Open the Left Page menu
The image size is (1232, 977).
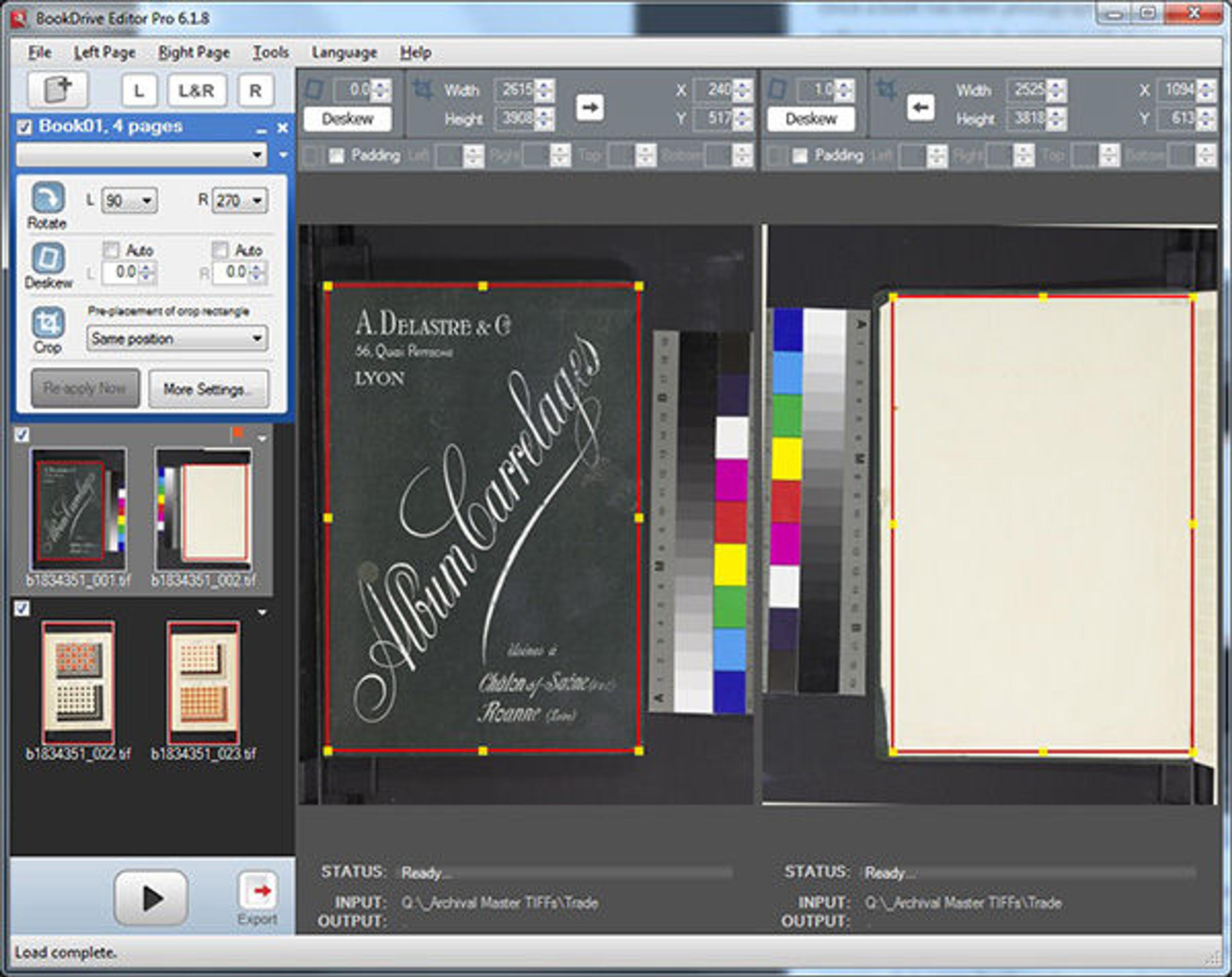[105, 53]
